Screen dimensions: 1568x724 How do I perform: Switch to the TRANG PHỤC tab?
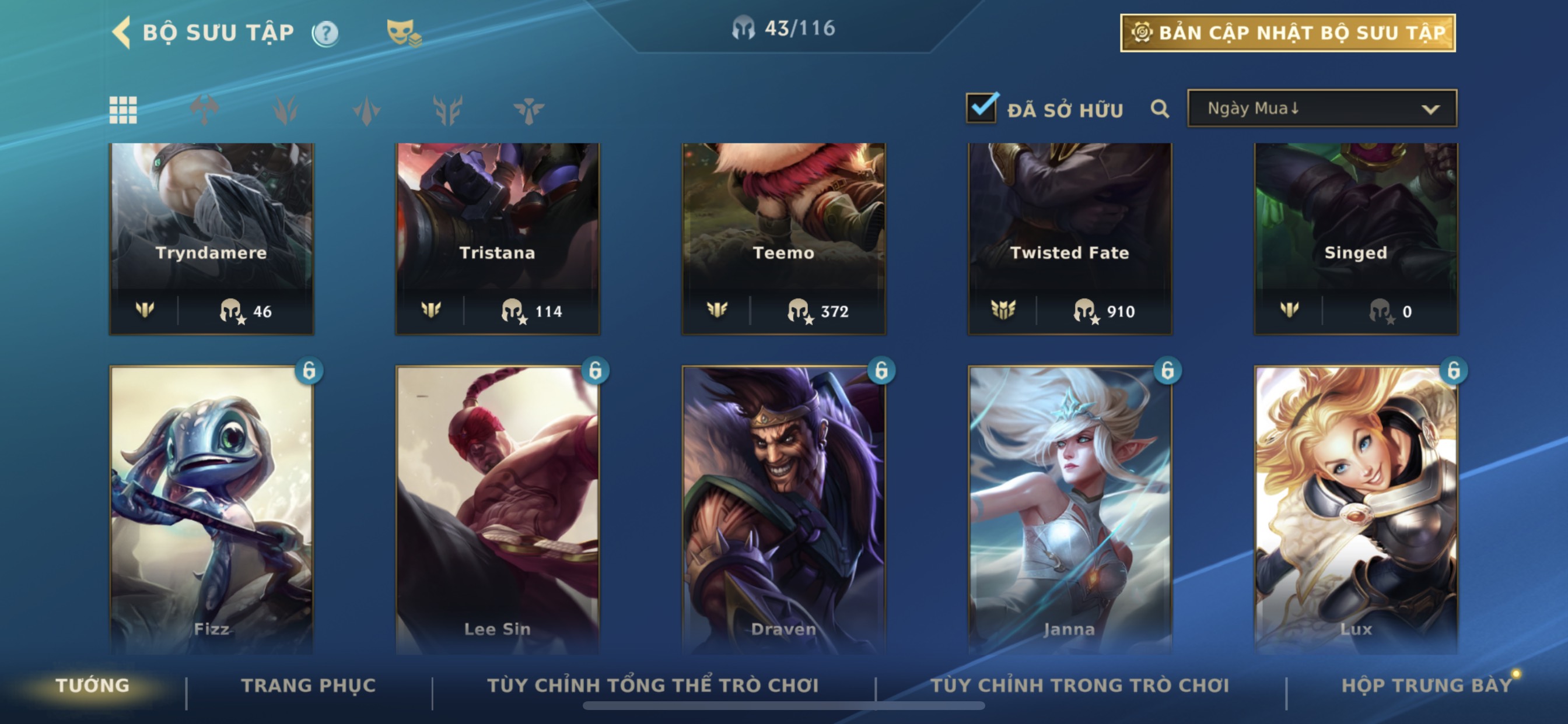[309, 686]
